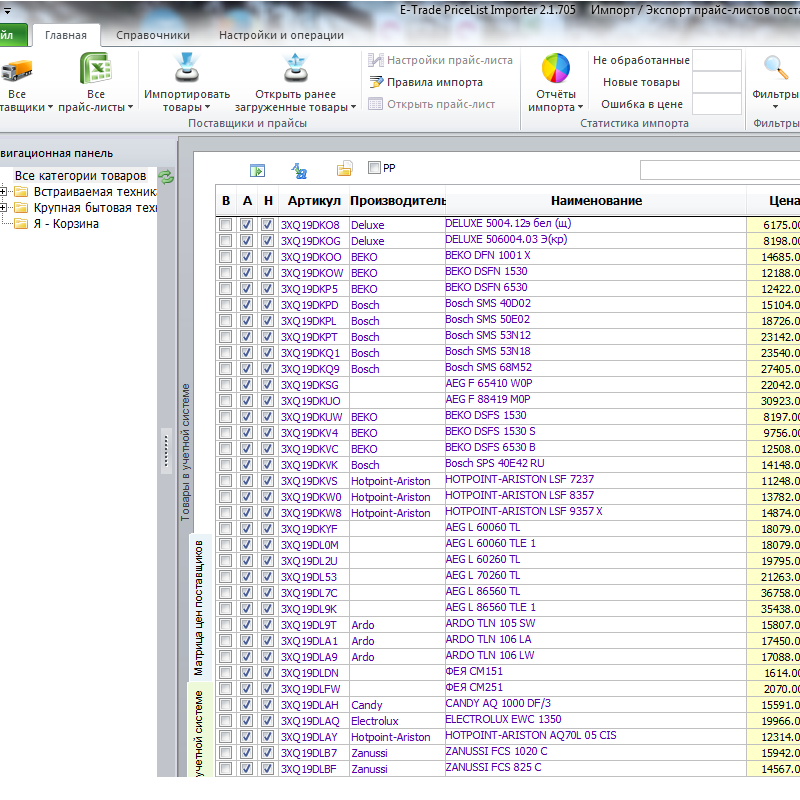Click Открыть прайс-лист option

(431, 104)
